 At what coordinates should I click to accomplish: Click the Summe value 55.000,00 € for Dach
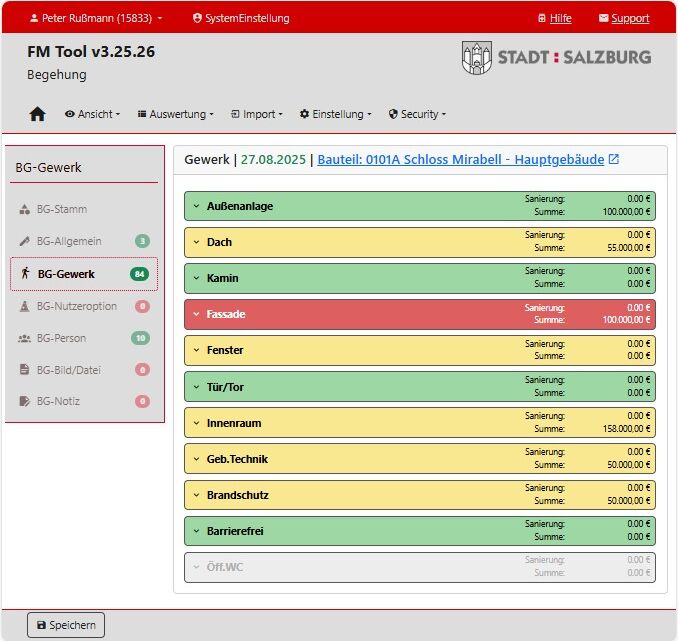[628, 248]
